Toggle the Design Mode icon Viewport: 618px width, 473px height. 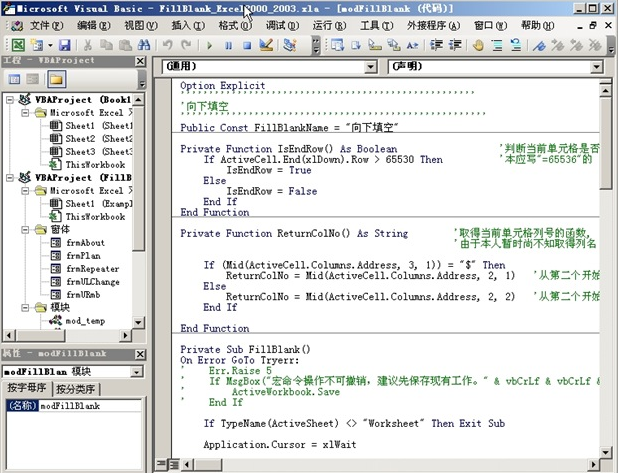266,45
